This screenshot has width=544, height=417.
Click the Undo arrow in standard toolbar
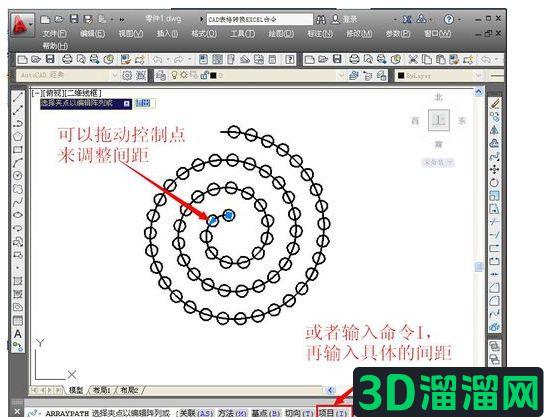coord(158,60)
